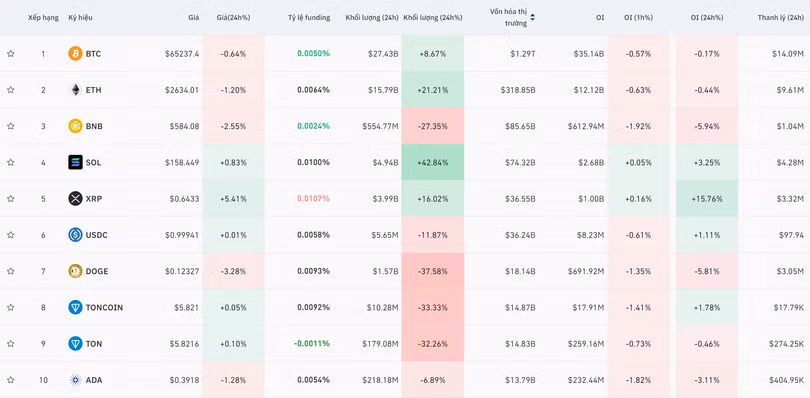Click ETH price $2634.01
Viewport: 810px width, 398px height.
click(182, 90)
